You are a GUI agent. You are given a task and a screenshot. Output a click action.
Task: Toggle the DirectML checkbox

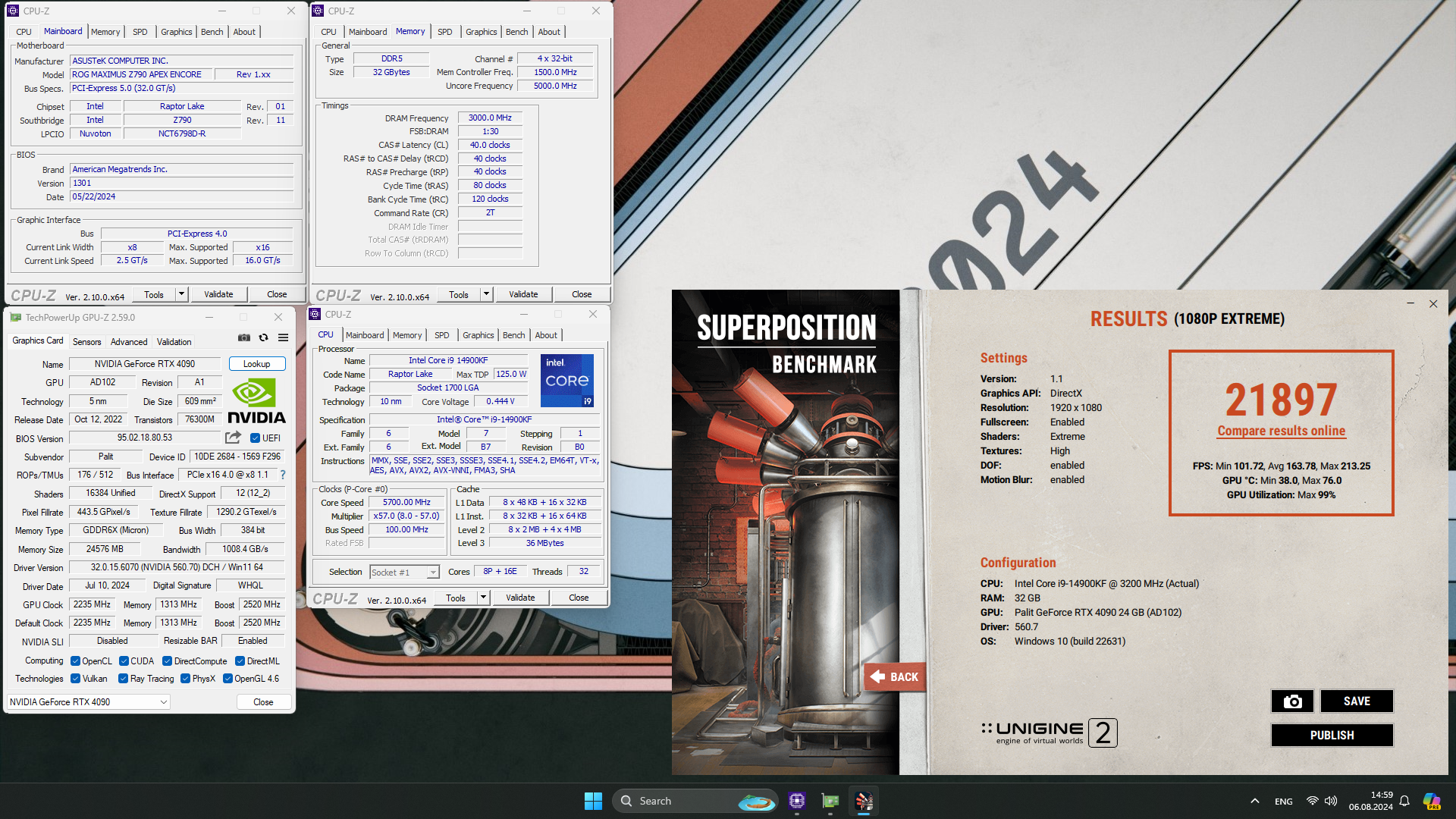(240, 661)
